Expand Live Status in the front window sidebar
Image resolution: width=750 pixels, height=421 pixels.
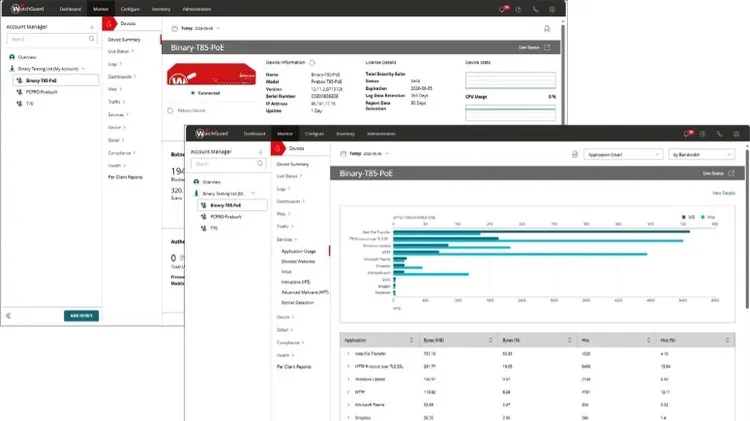289,176
